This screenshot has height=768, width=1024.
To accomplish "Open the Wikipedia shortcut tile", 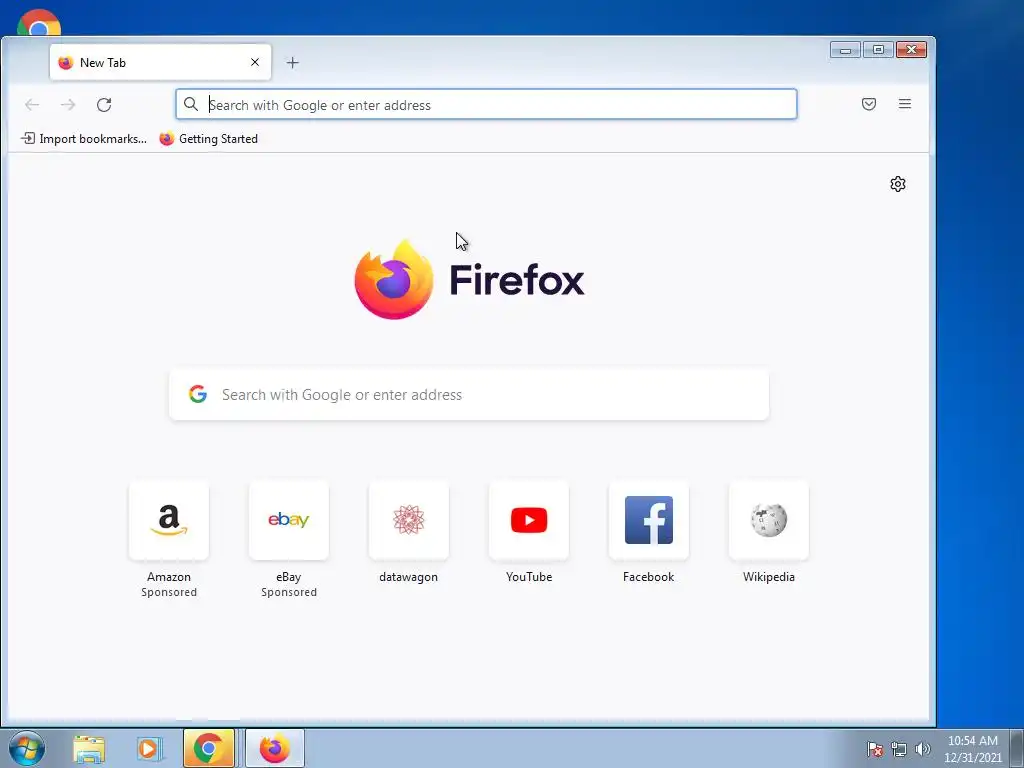I will [769, 520].
